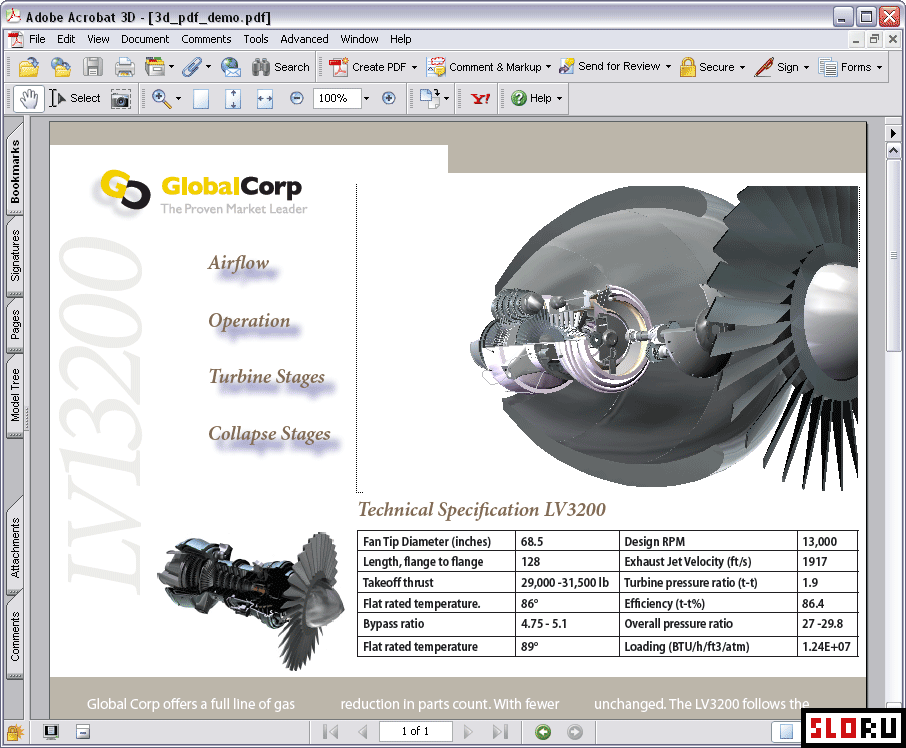Screen dimensions: 906x748
Task: Click the Operation link in the document
Action: coord(249,321)
